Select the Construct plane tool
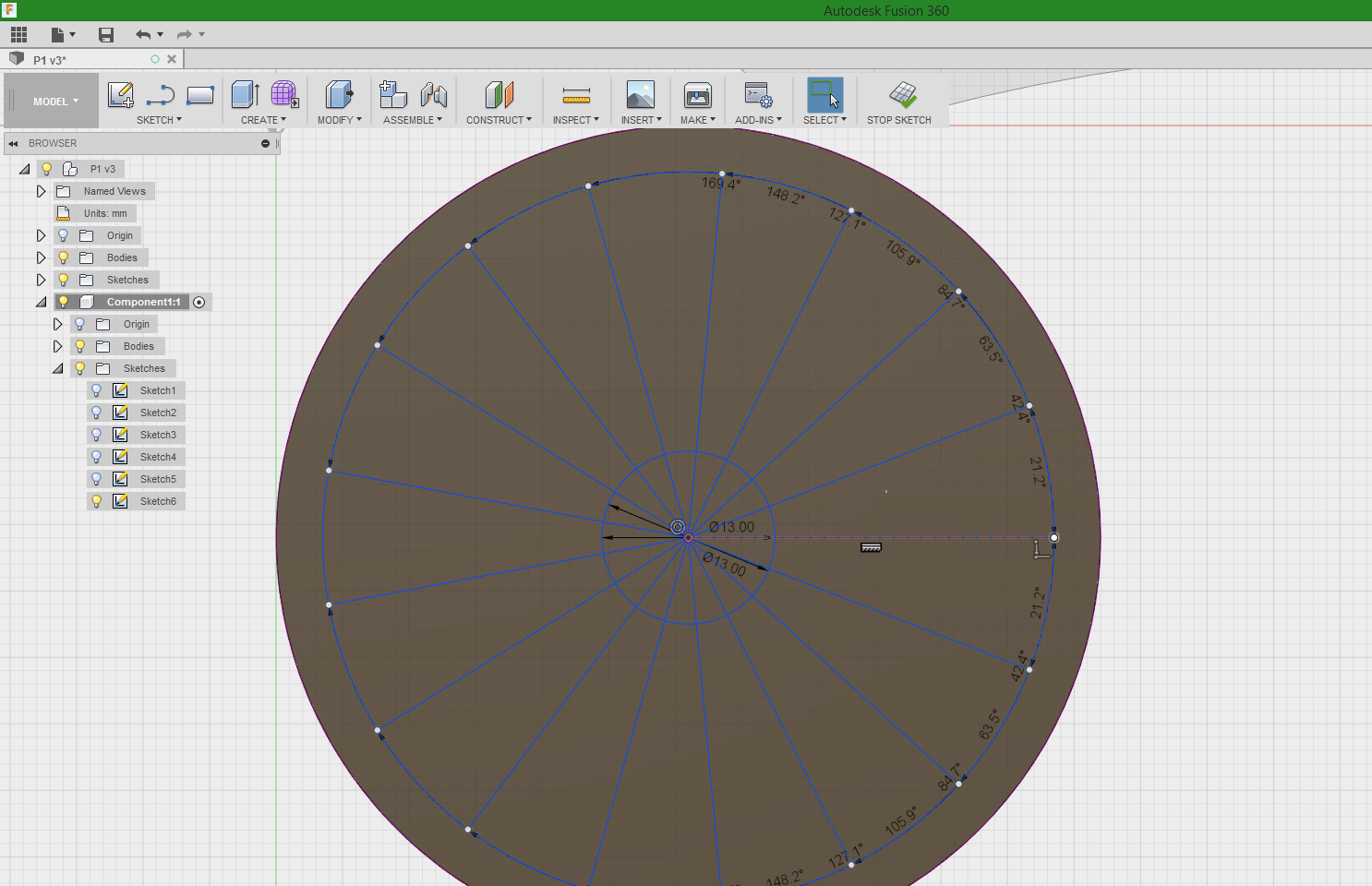This screenshot has width=1372, height=886. click(499, 94)
